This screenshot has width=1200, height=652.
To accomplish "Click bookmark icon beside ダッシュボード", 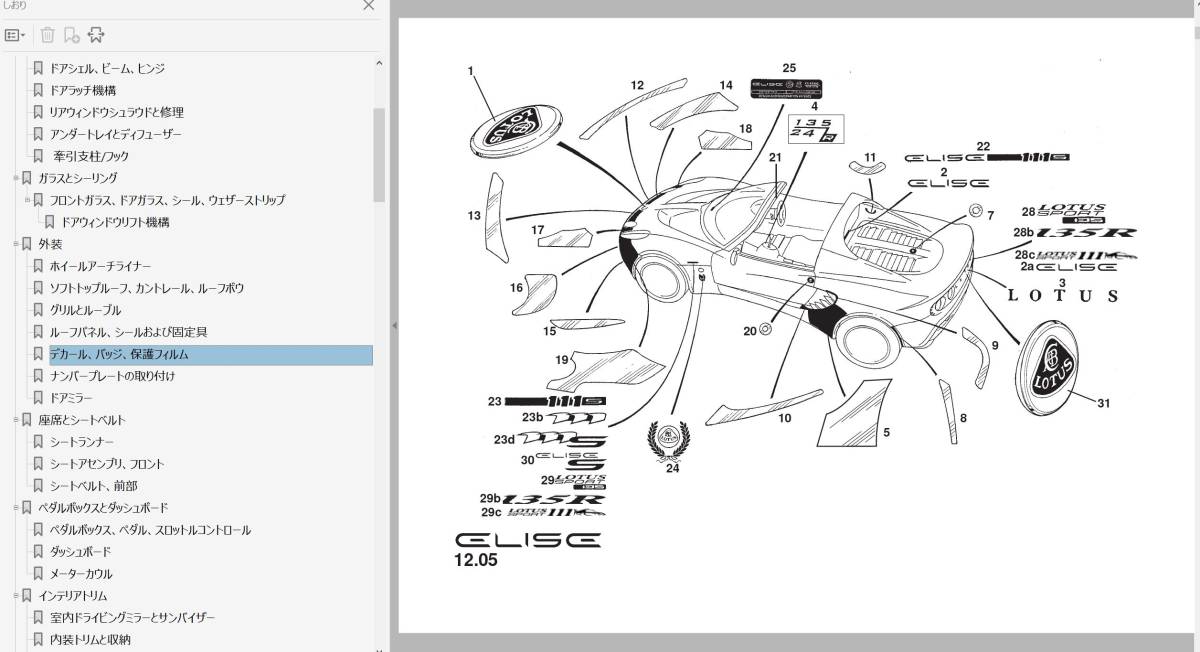I will pyautogui.click(x=38, y=553).
